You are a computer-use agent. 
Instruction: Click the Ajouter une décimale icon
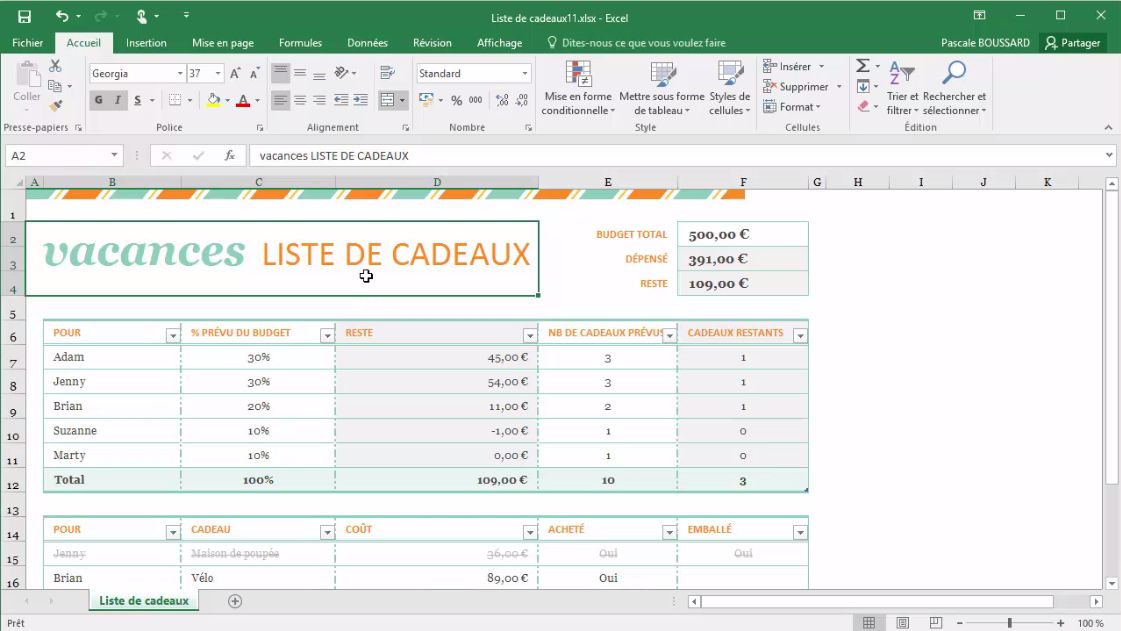pos(503,100)
